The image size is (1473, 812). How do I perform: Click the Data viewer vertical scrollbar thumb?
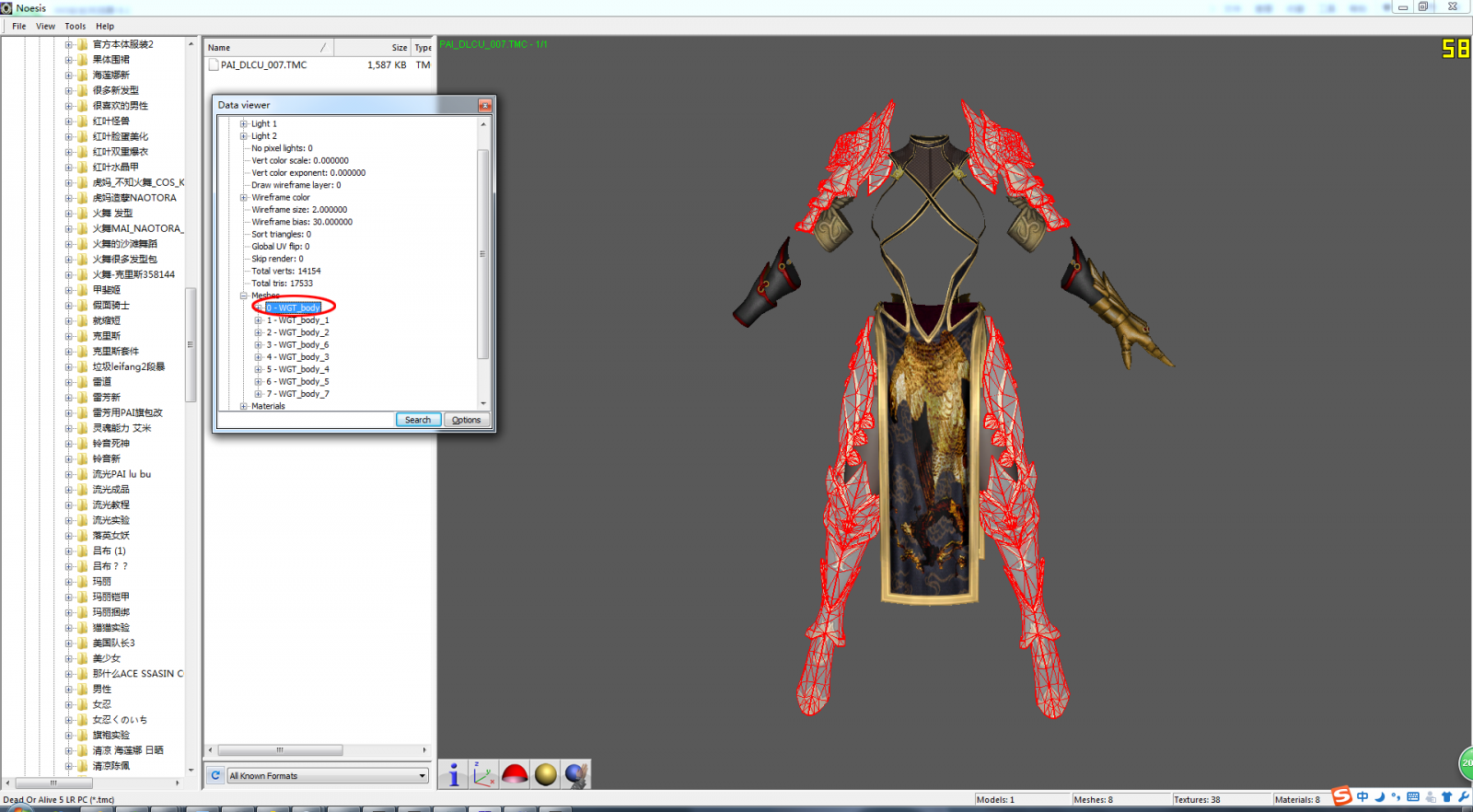[482, 254]
